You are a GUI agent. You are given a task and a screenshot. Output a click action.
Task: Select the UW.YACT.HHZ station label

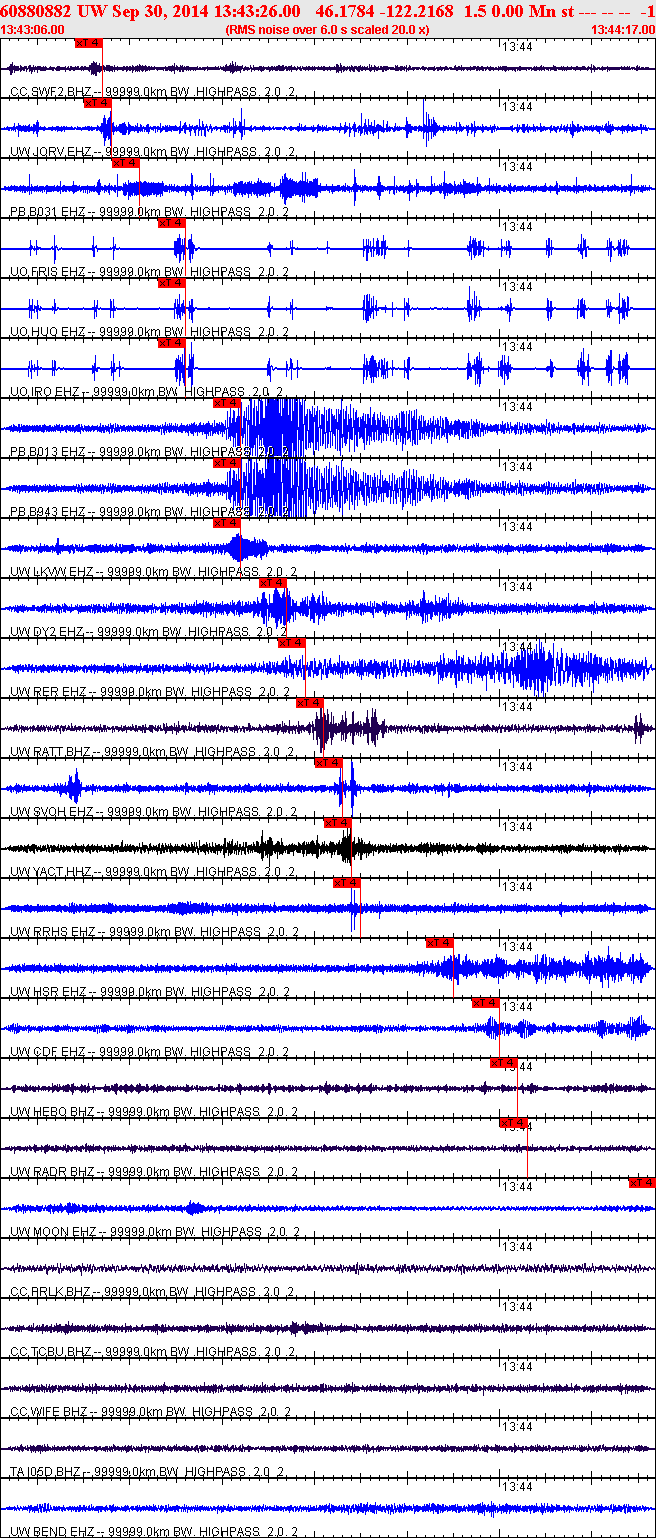pos(153,872)
